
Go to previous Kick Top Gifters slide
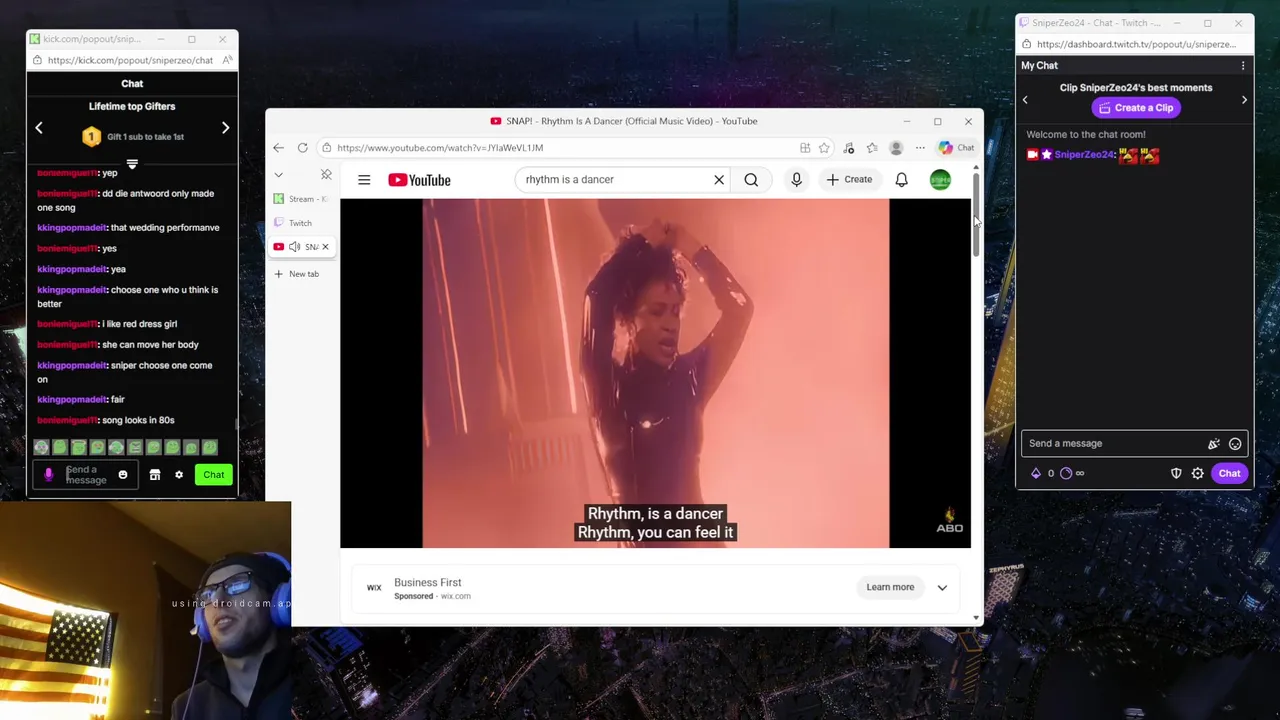[x=39, y=128]
